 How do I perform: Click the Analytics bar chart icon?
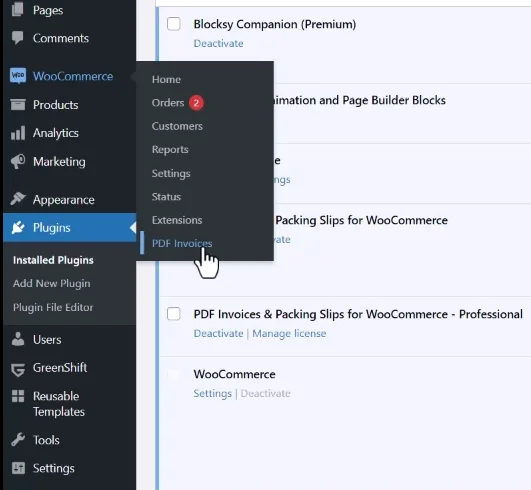(x=18, y=133)
